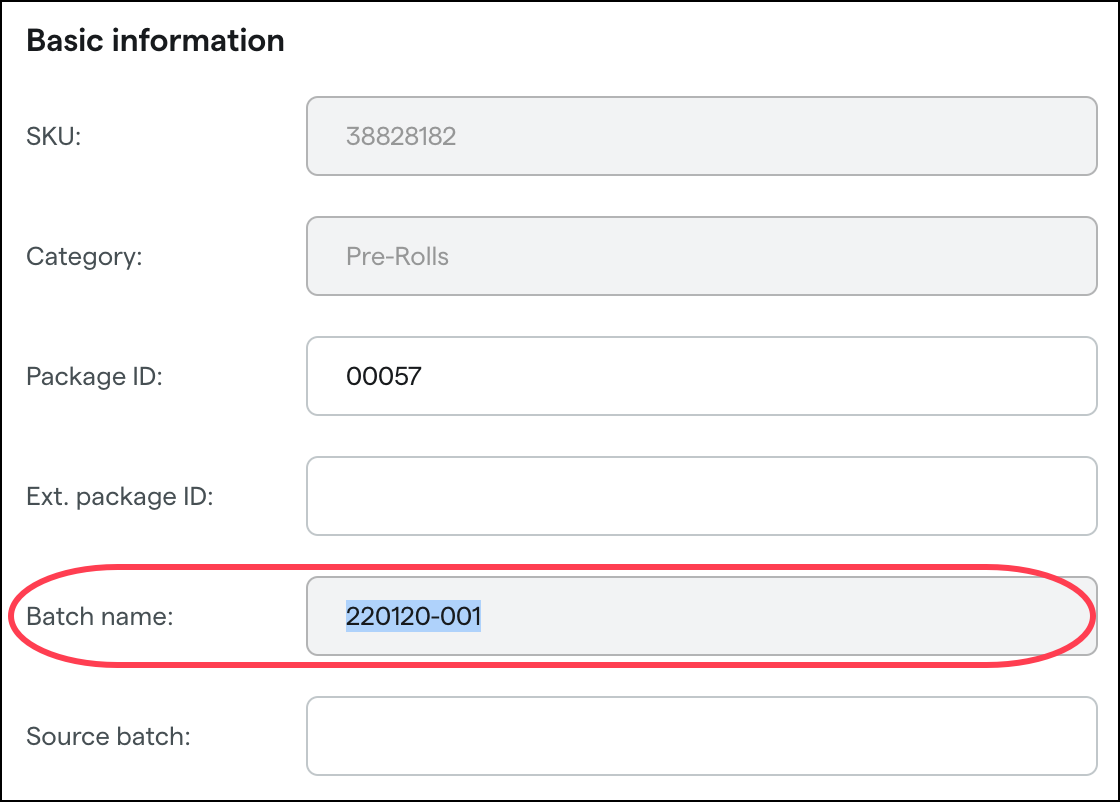The image size is (1120, 802).
Task: Click the circled Batch name field
Action: [700, 616]
